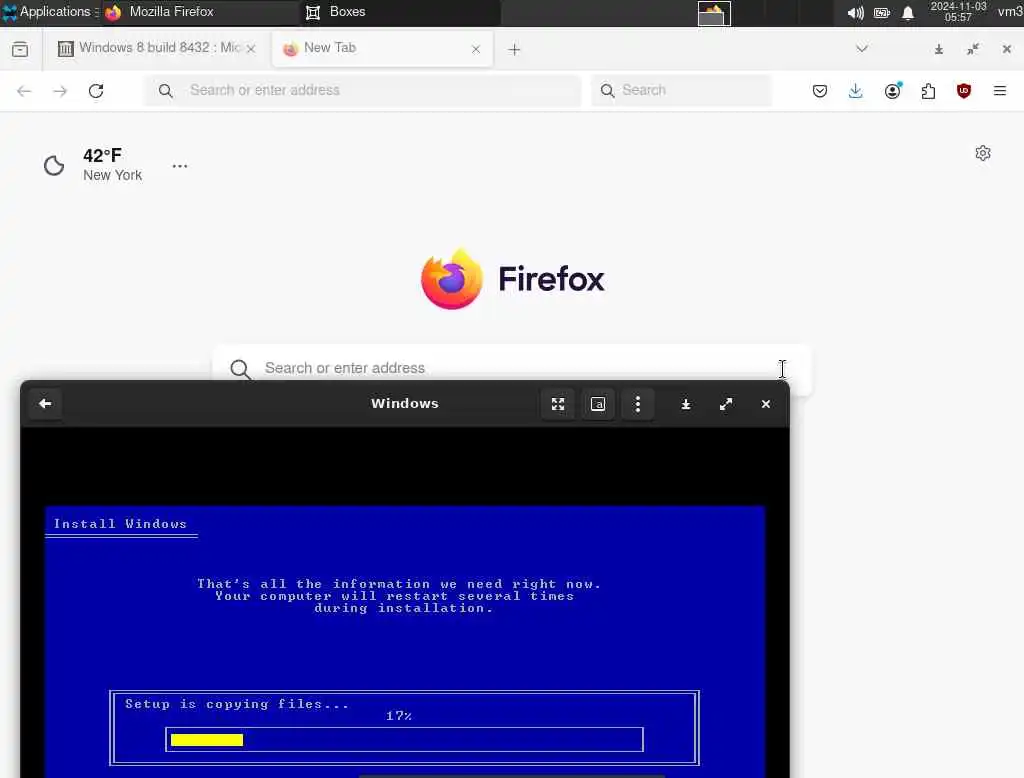Close the Boxes Windows window

765,404
